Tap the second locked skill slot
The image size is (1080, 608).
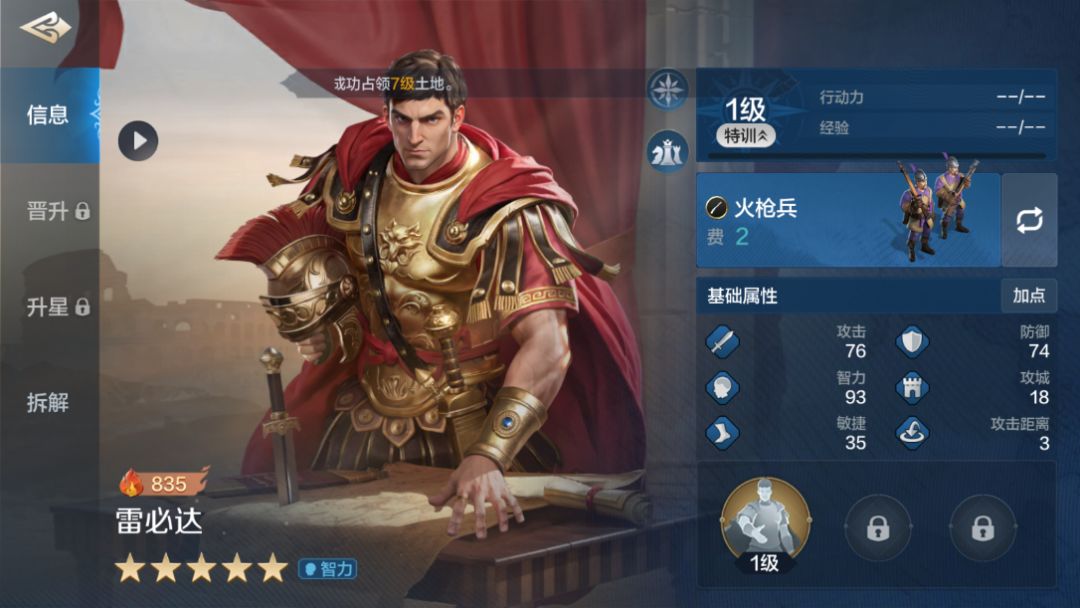tap(878, 528)
